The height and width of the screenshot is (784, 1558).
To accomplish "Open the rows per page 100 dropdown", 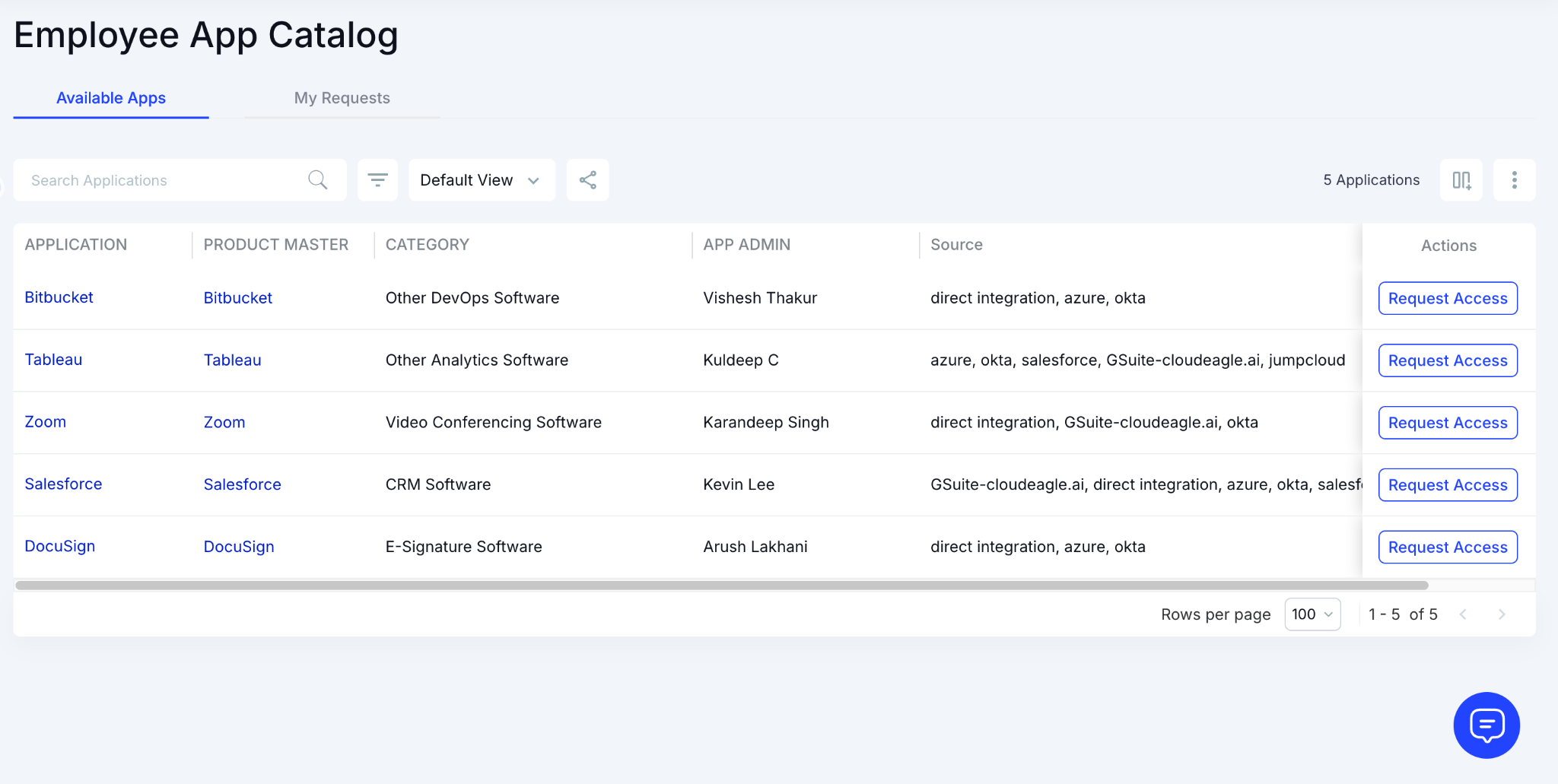I will pos(1312,614).
